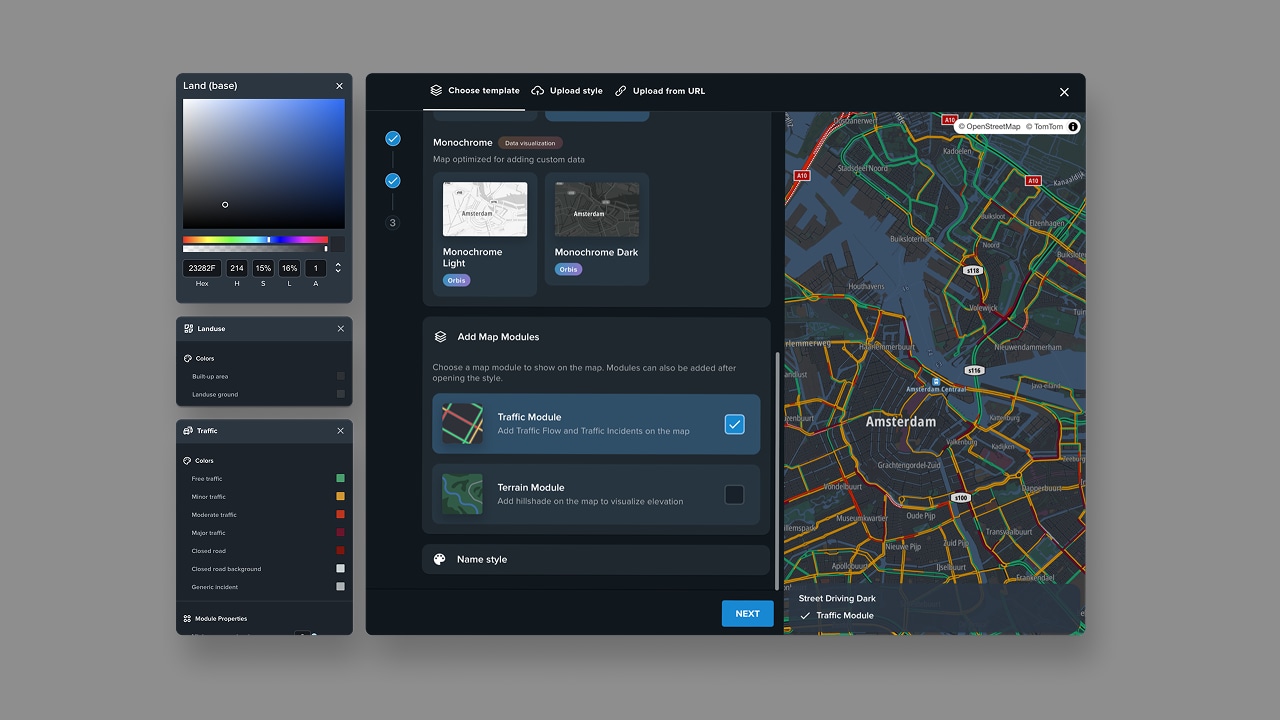Uncheck the Traffic Module checkbox
This screenshot has width=1280, height=720.
734,424
